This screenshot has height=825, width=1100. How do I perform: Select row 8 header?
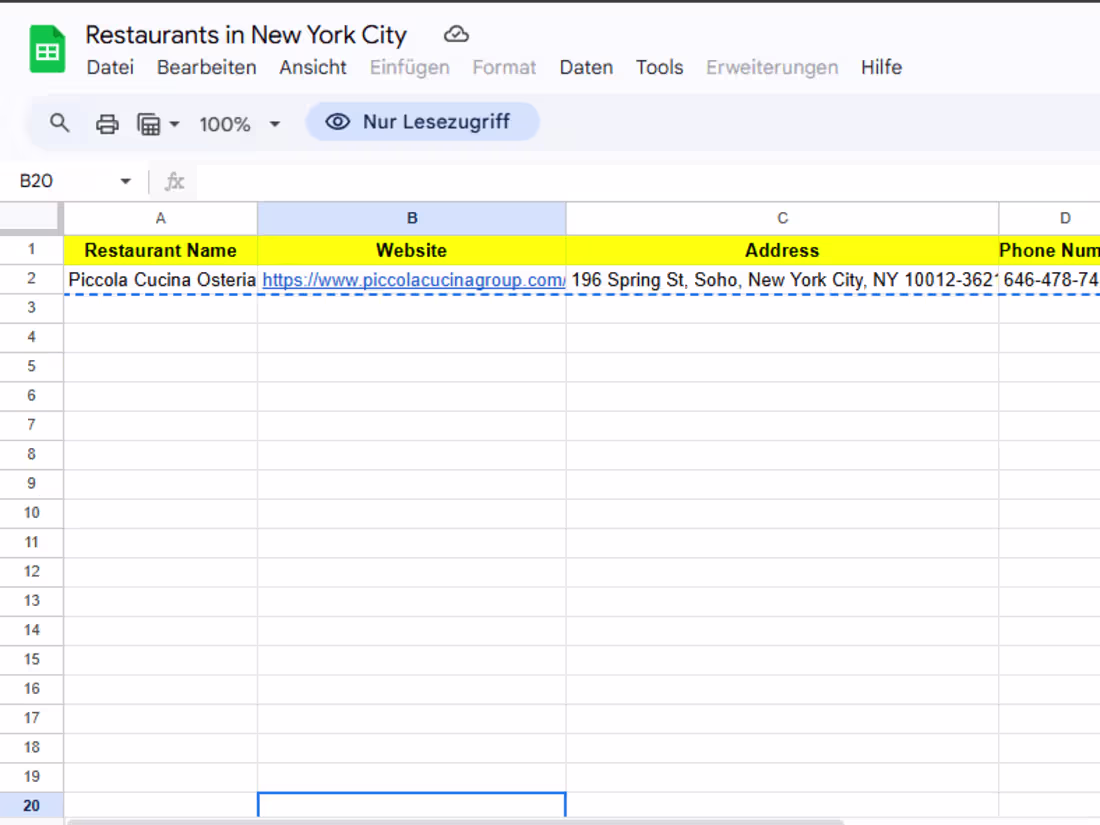(32, 455)
